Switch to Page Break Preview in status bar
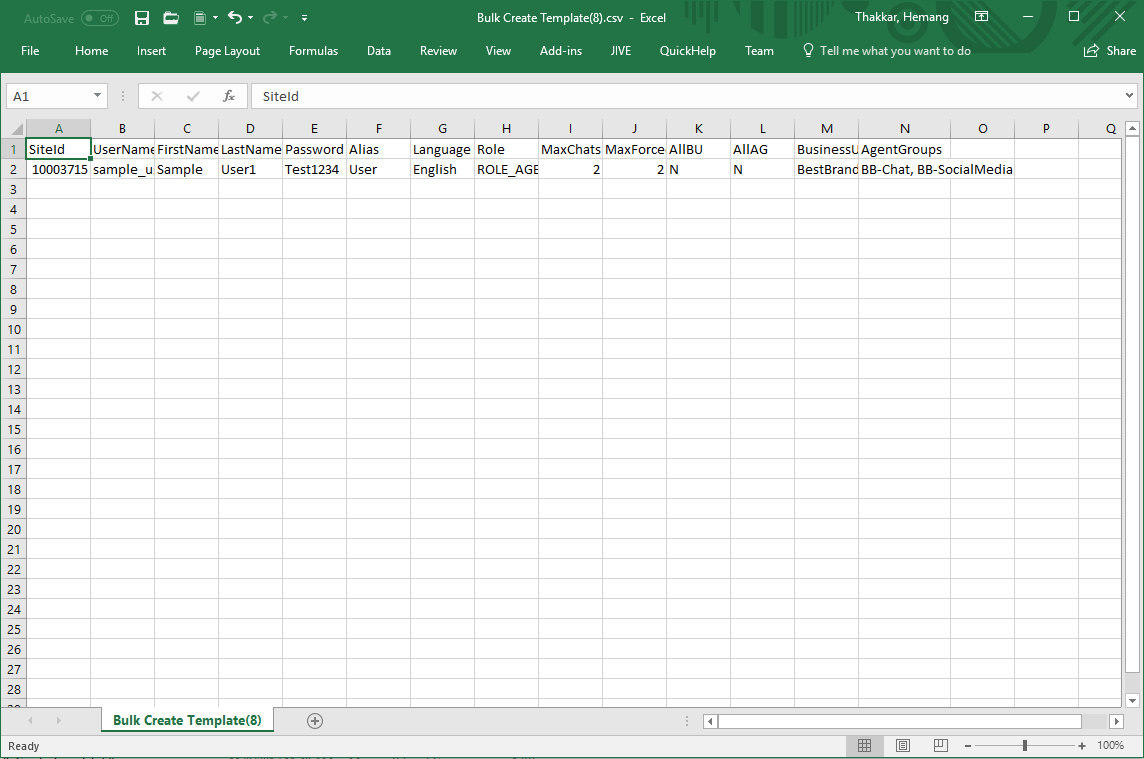 coord(940,746)
